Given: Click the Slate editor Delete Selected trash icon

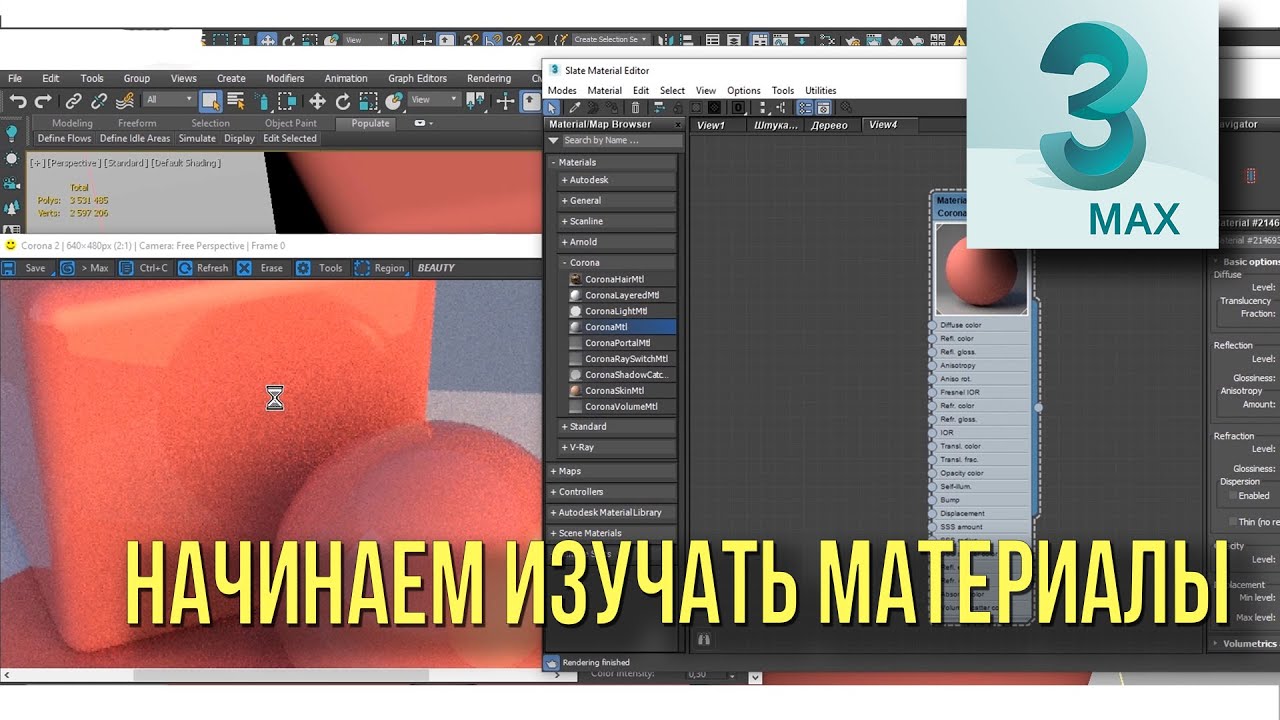Looking at the screenshot, I should (635, 107).
